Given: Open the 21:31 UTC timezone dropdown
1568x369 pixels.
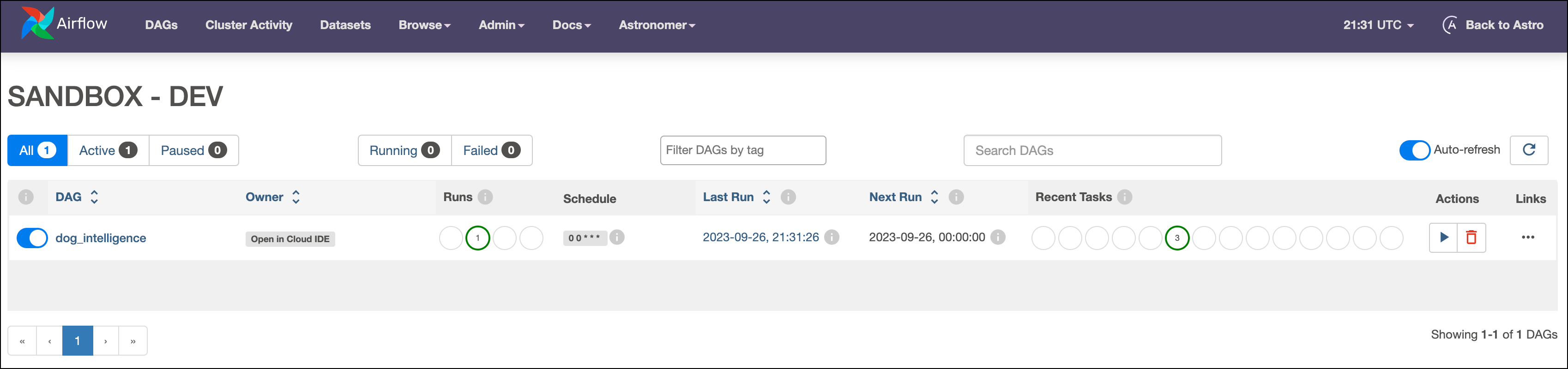Looking at the screenshot, I should pos(1378,25).
